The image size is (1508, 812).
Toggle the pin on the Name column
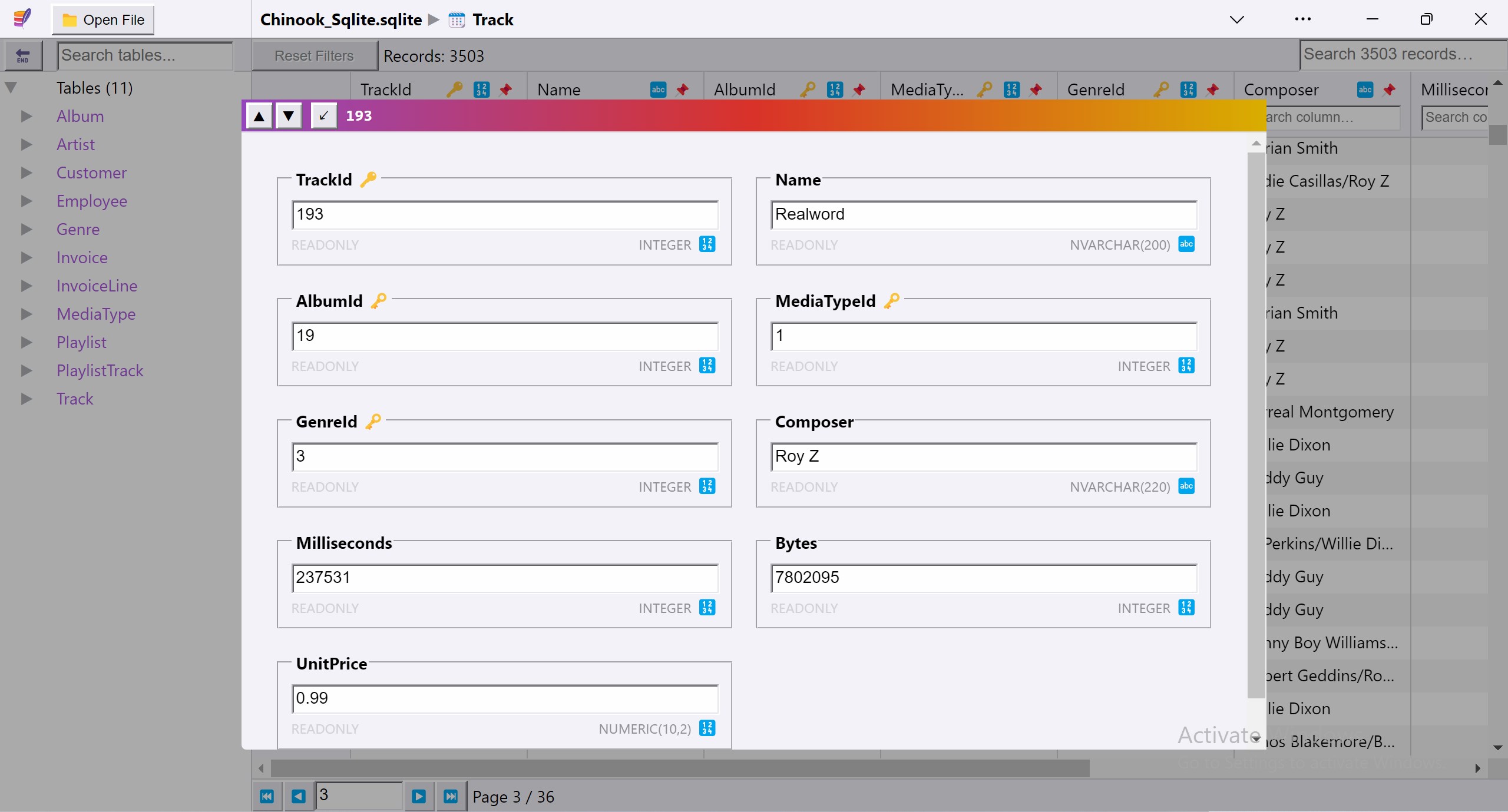[682, 90]
